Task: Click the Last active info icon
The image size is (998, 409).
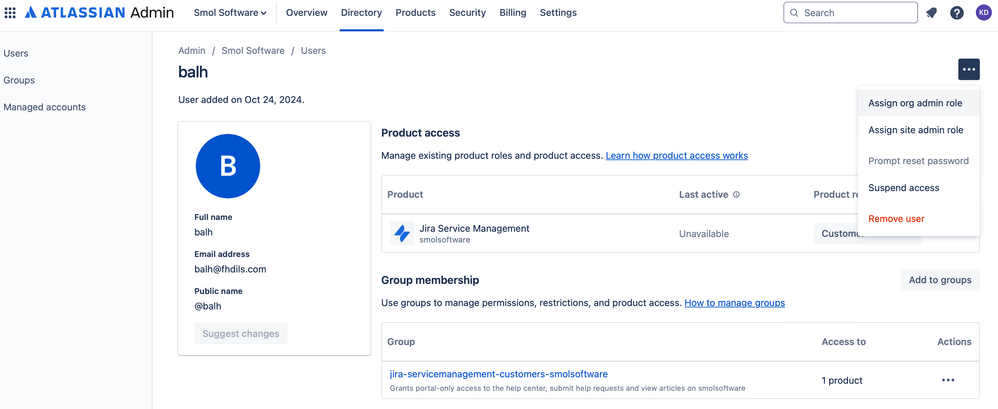Action: (737, 195)
